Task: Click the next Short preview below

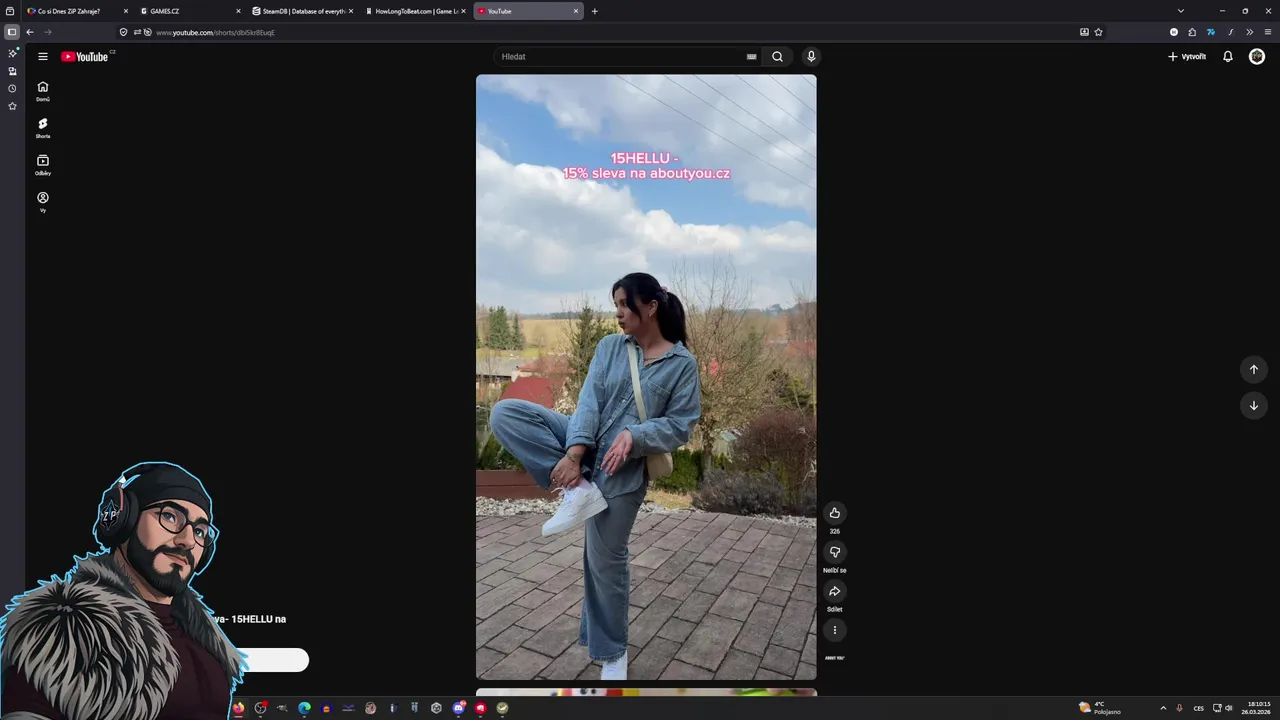Action: (646, 692)
